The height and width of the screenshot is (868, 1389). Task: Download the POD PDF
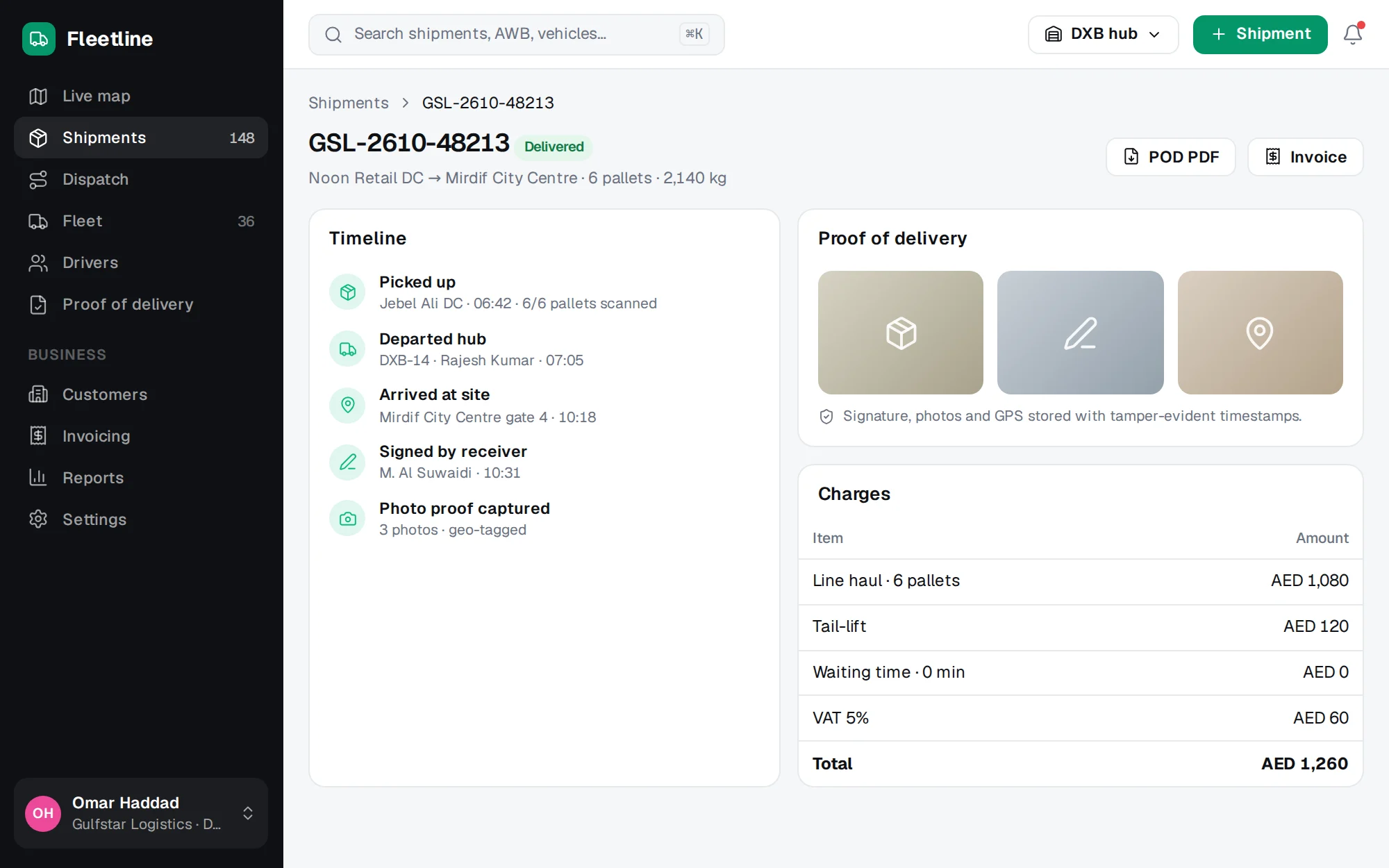(x=1171, y=157)
